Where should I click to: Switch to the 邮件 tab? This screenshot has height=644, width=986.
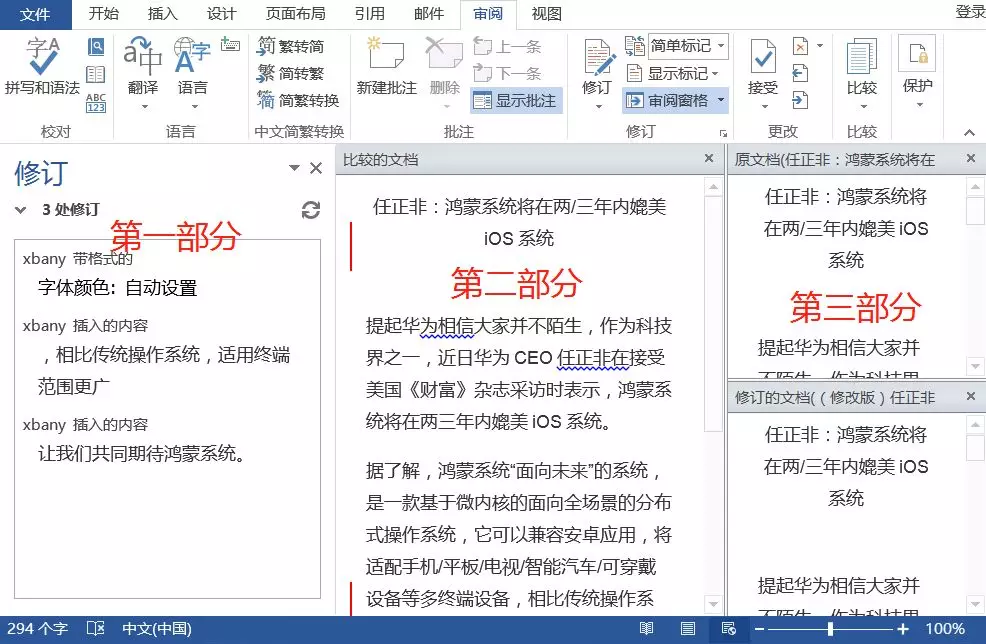tap(429, 14)
